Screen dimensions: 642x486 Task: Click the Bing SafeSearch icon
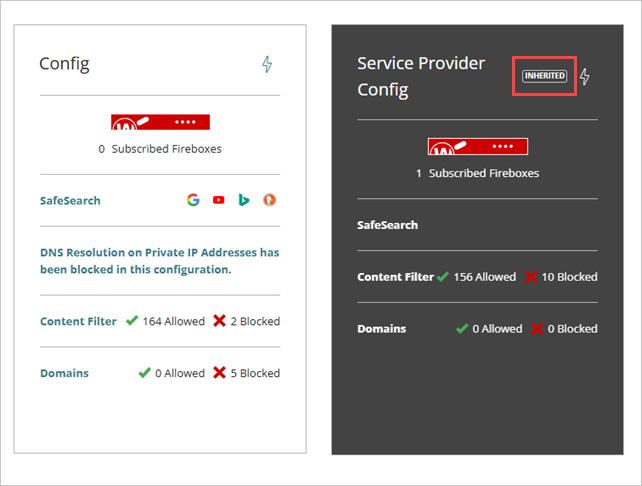tap(243, 200)
